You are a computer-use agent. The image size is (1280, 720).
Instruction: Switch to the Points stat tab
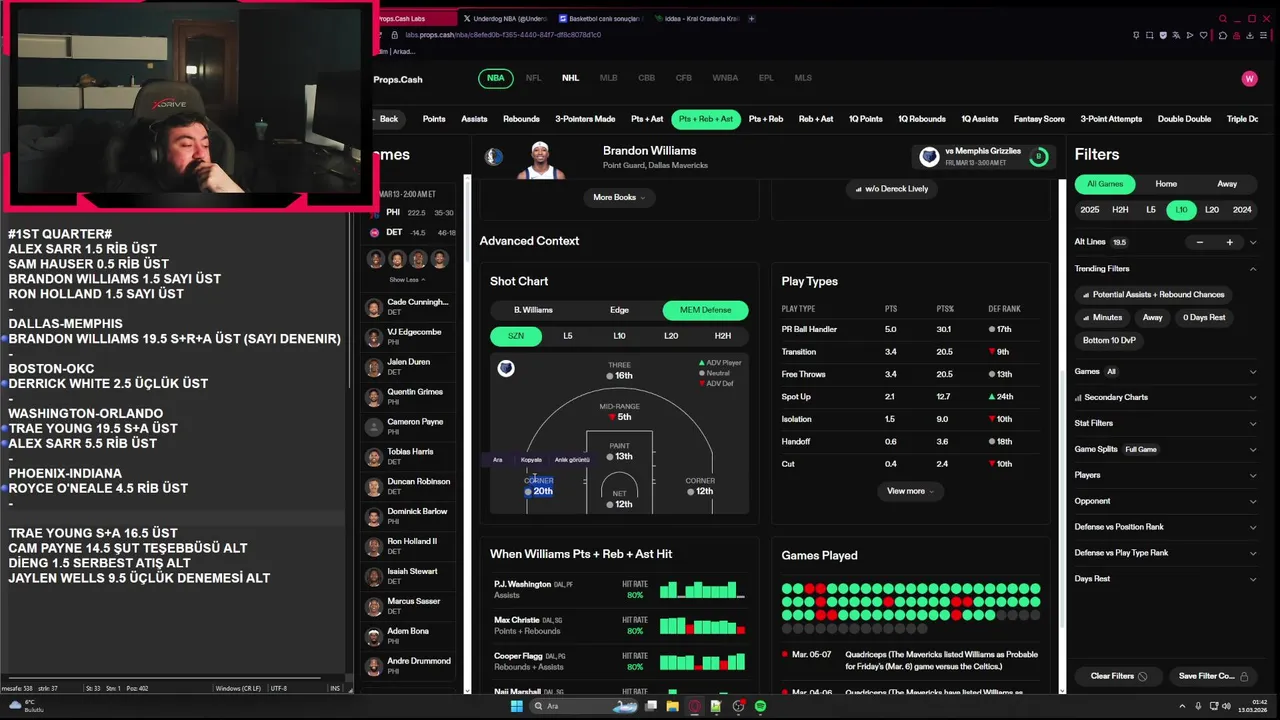coord(434,119)
